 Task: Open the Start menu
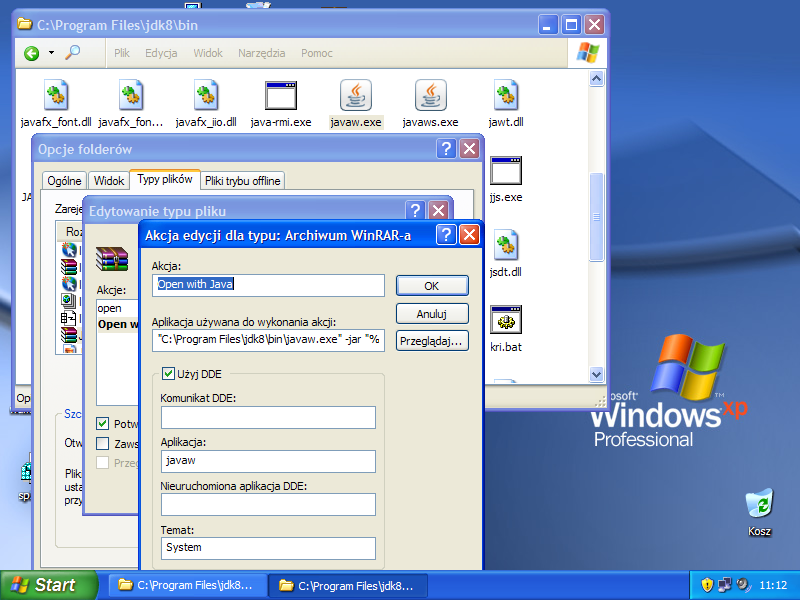coord(48,585)
